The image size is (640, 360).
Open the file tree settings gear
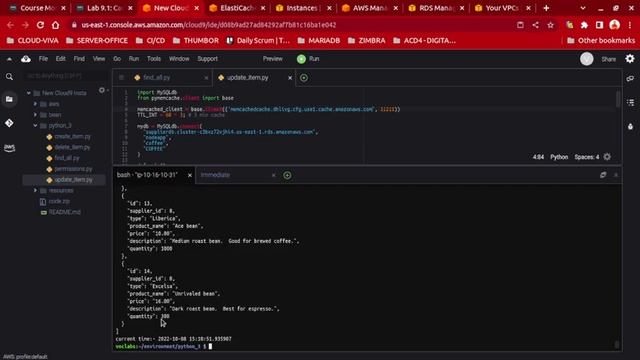click(x=102, y=90)
